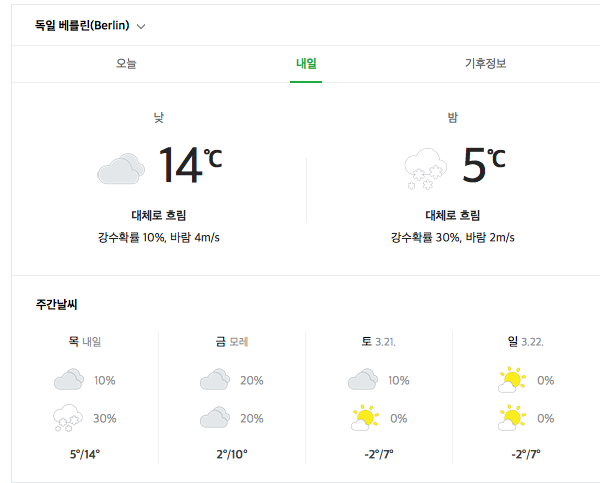
Task: Open the 토 3.21. forecast
Action: coord(378,341)
